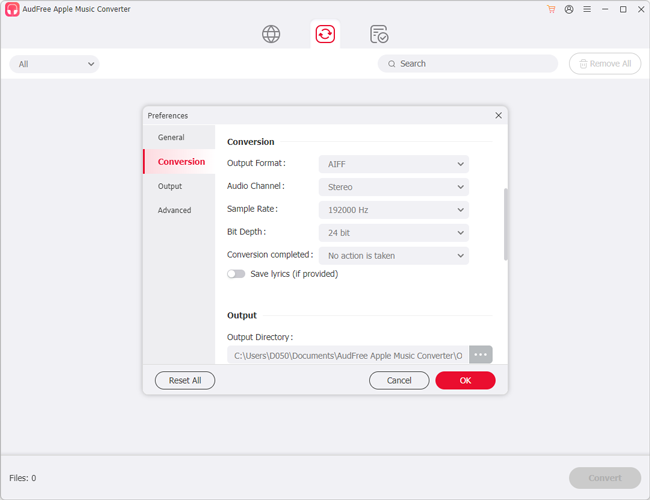650x500 pixels.
Task: Open the Advanced preferences tab
Action: tap(179, 210)
